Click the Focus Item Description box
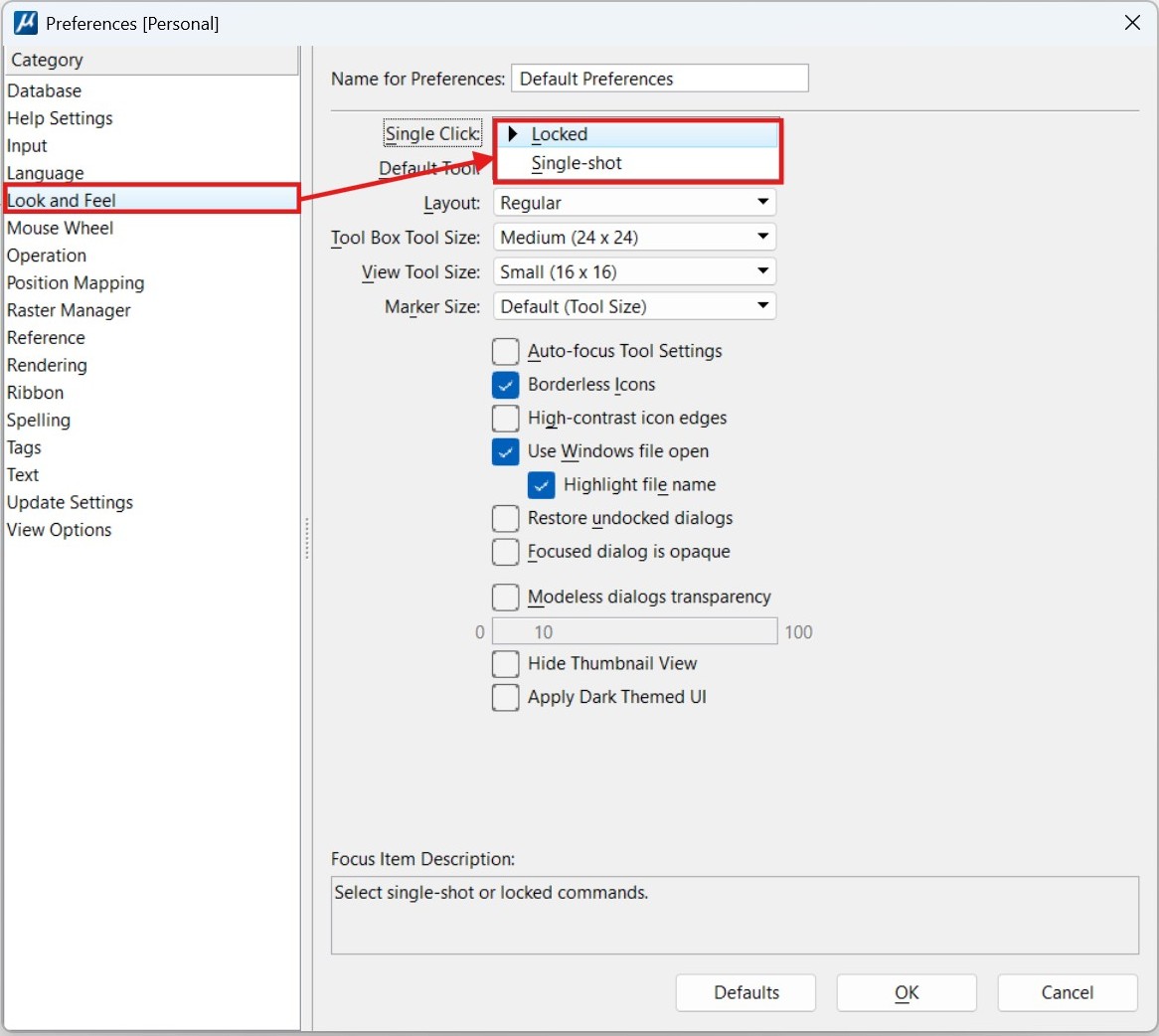The width and height of the screenshot is (1159, 1036). [735, 916]
